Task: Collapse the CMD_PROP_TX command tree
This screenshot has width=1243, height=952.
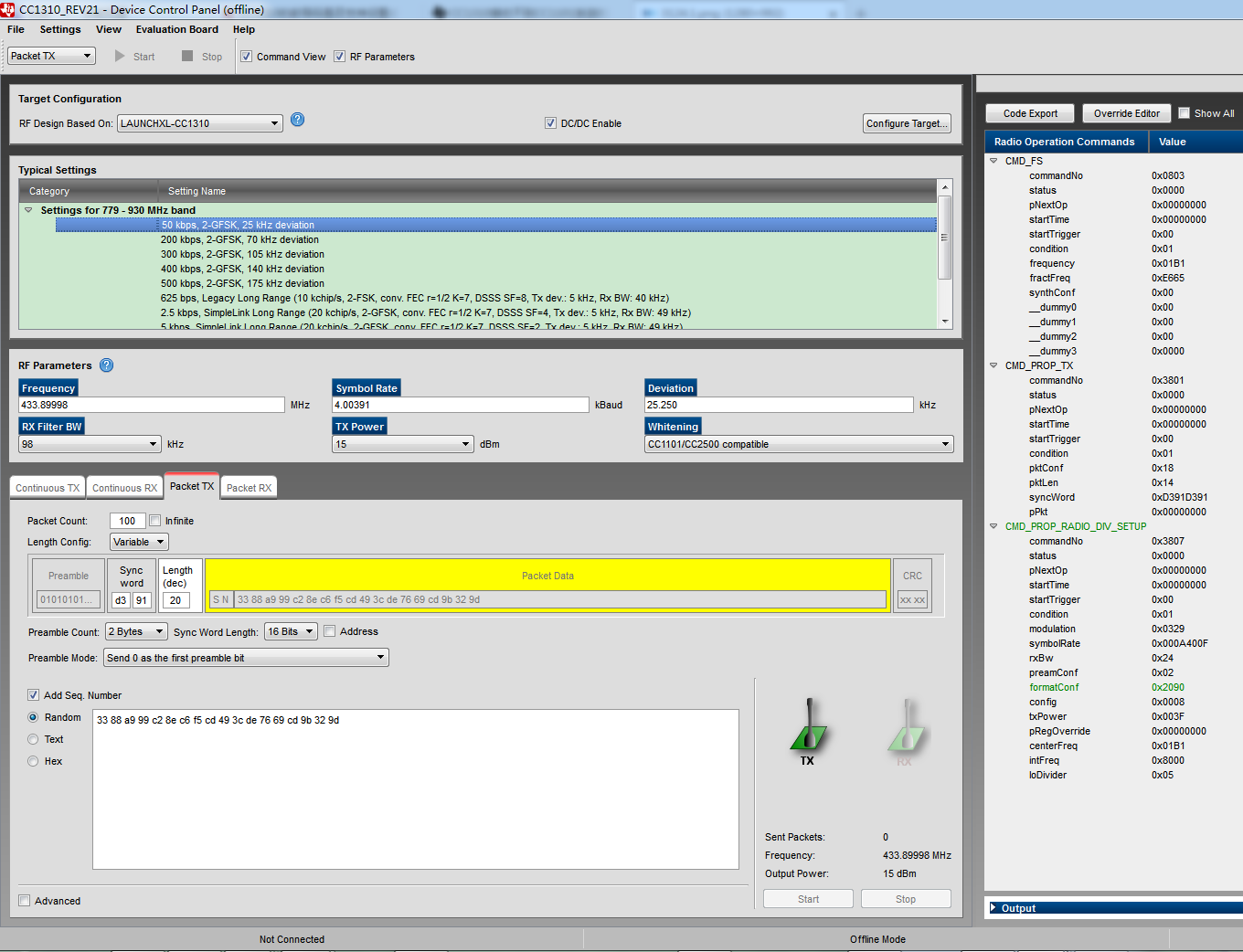Action: tap(993, 365)
